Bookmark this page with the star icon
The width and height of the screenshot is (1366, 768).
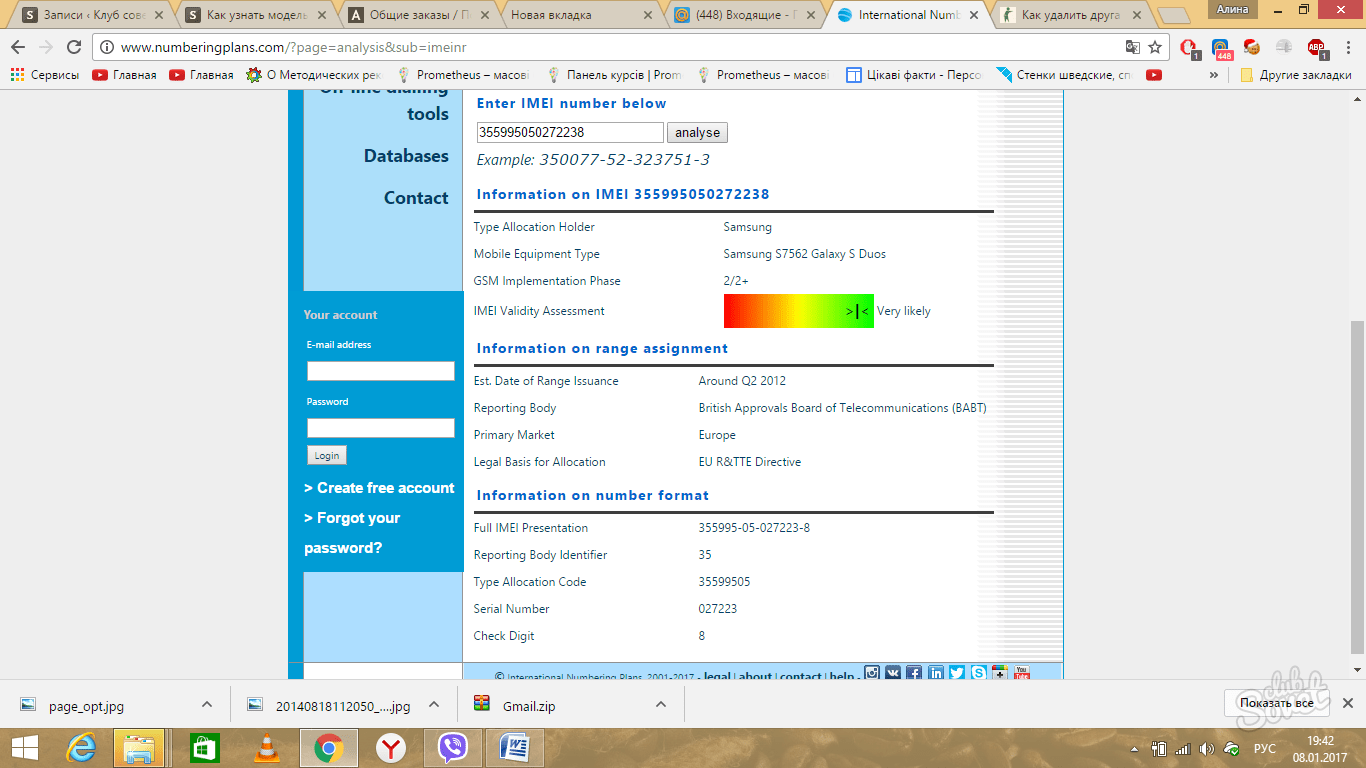pos(1155,47)
